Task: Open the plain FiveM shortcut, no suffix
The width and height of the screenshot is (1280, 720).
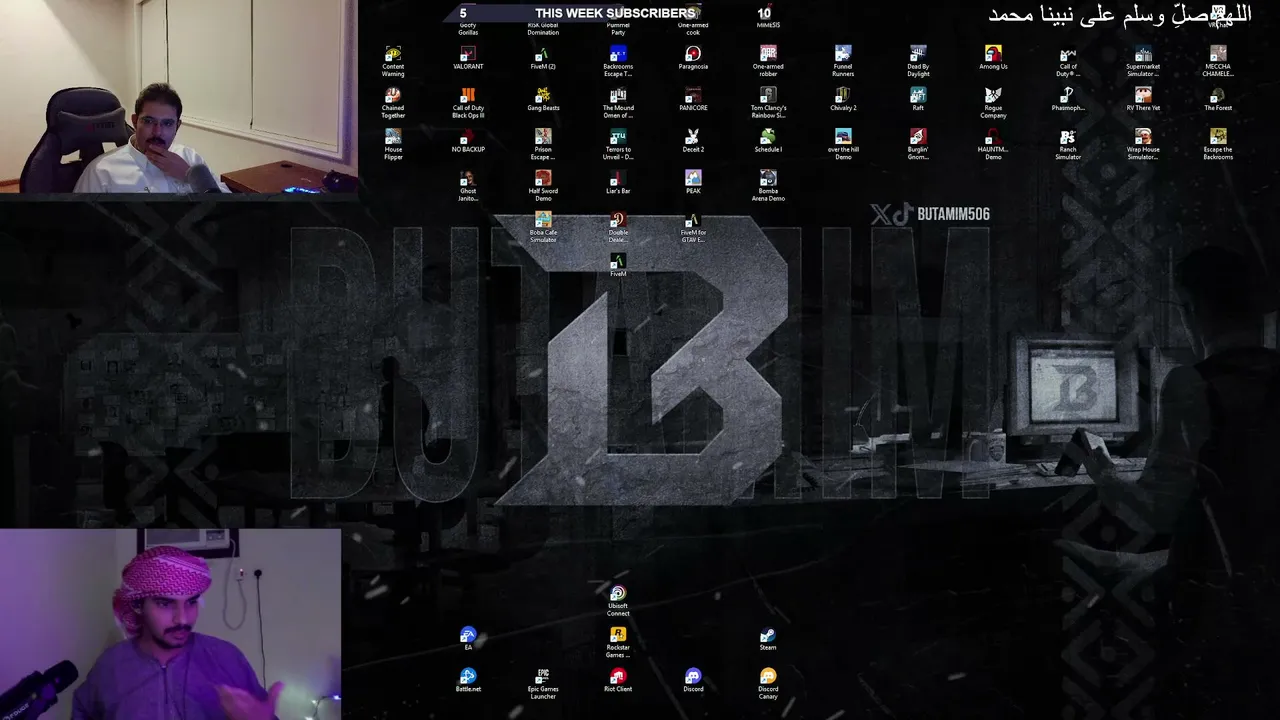Action: click(618, 266)
